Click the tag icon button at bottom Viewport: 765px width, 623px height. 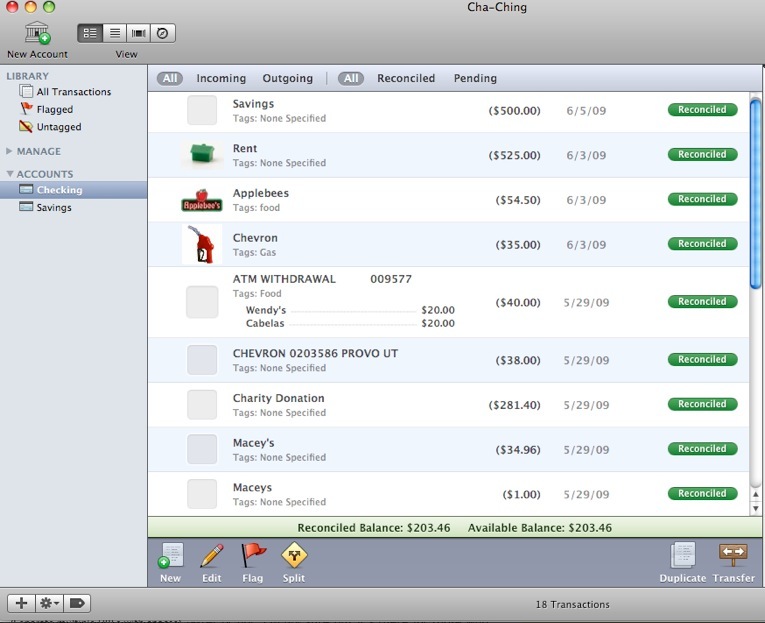click(x=77, y=603)
